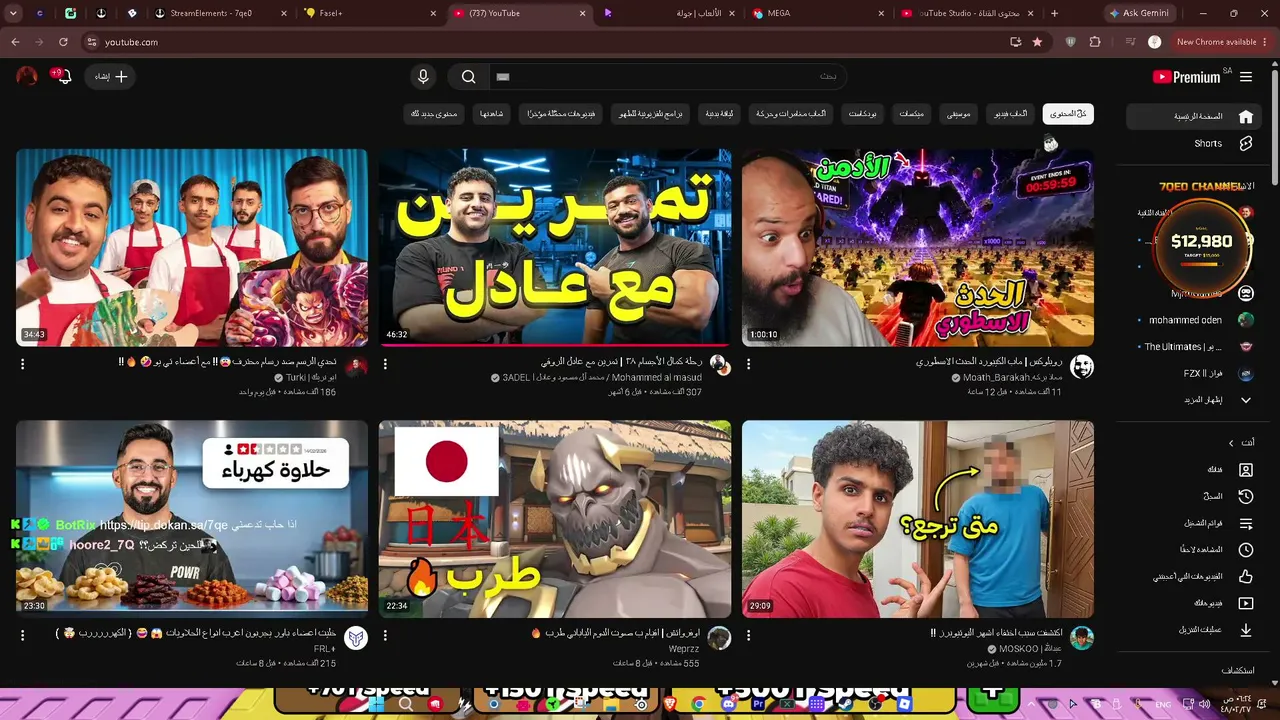Open options menu for the Weprzz video

pyautogui.click(x=385, y=635)
